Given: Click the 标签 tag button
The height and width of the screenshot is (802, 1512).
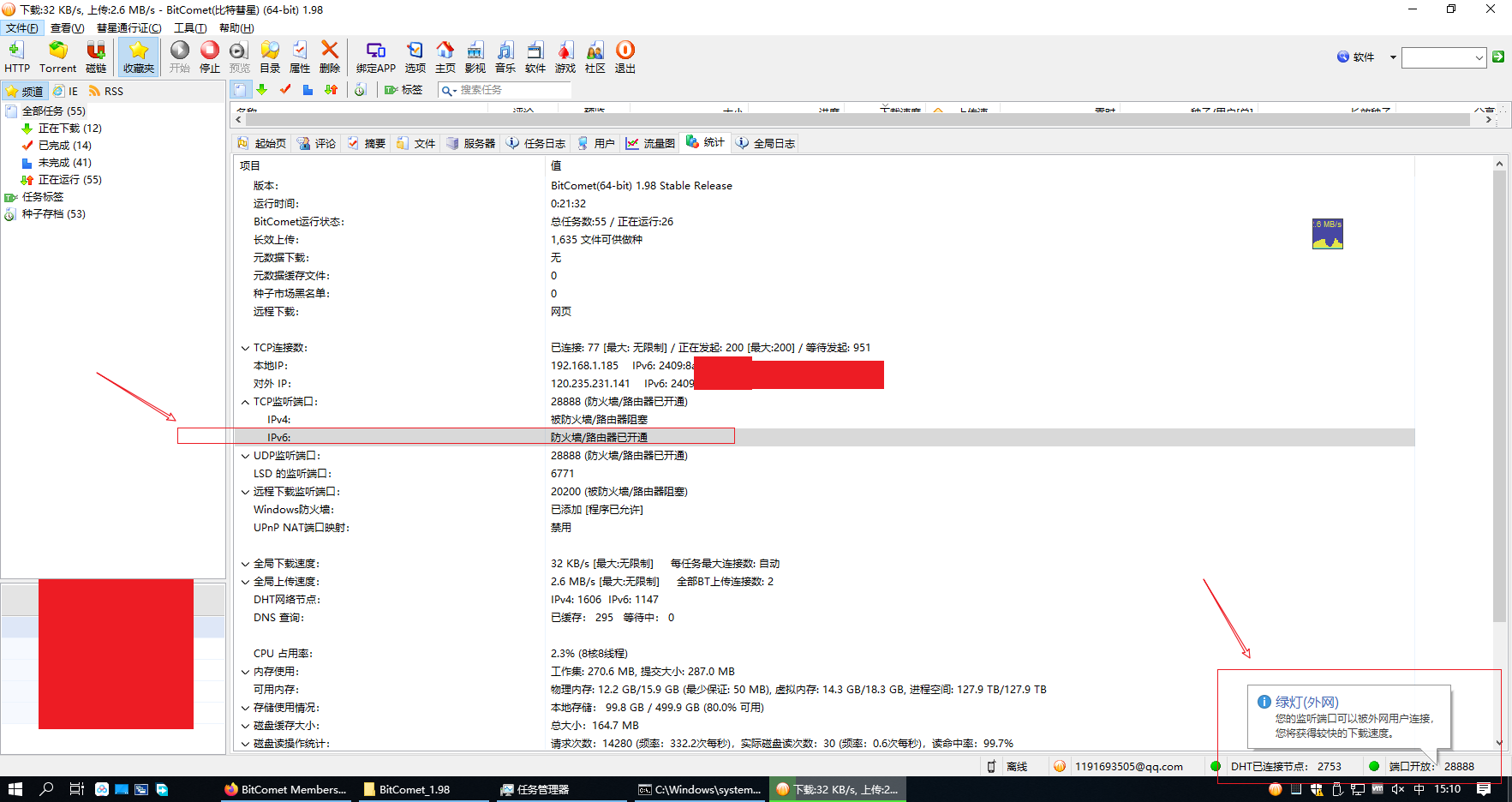Looking at the screenshot, I should 403,90.
